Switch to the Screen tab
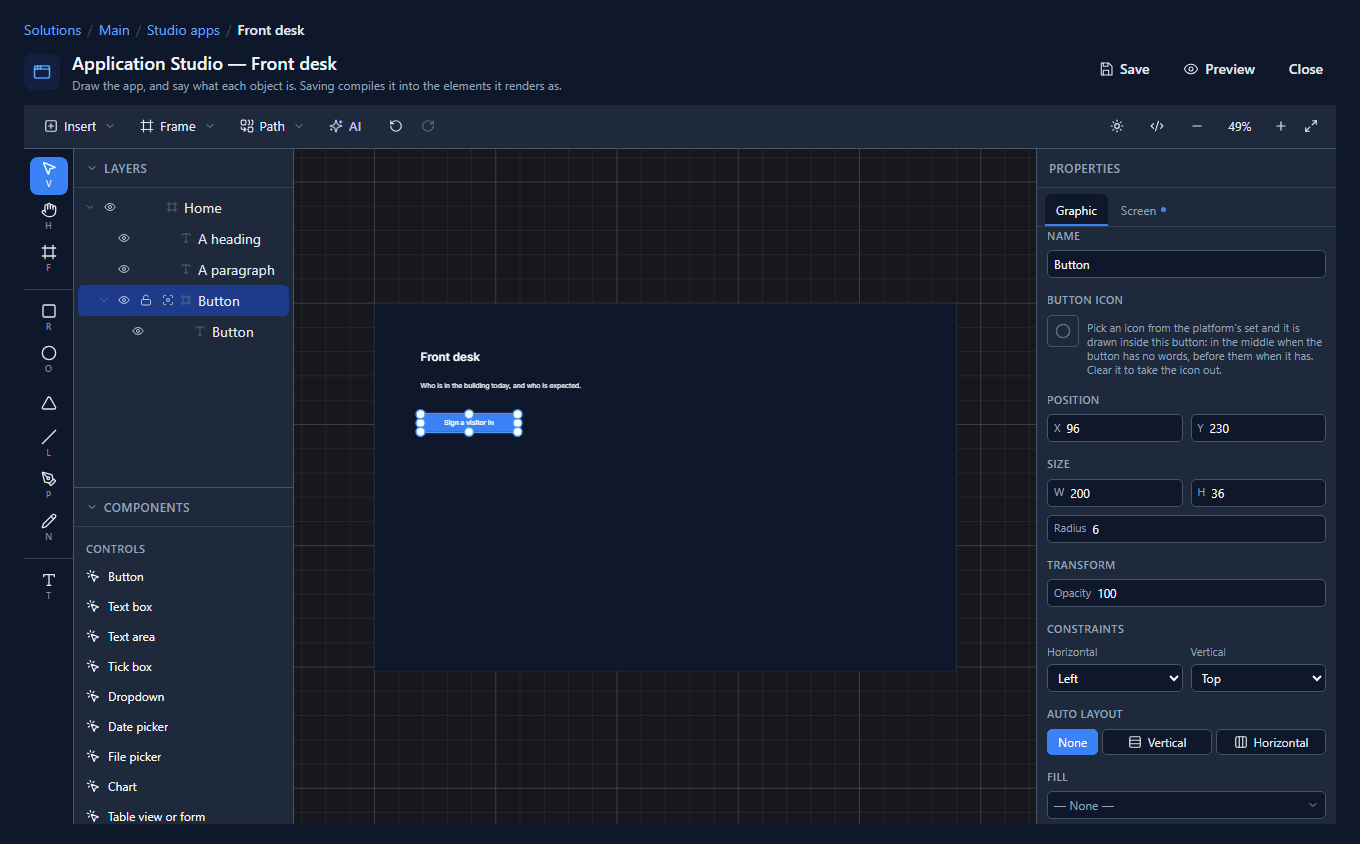 click(1143, 211)
